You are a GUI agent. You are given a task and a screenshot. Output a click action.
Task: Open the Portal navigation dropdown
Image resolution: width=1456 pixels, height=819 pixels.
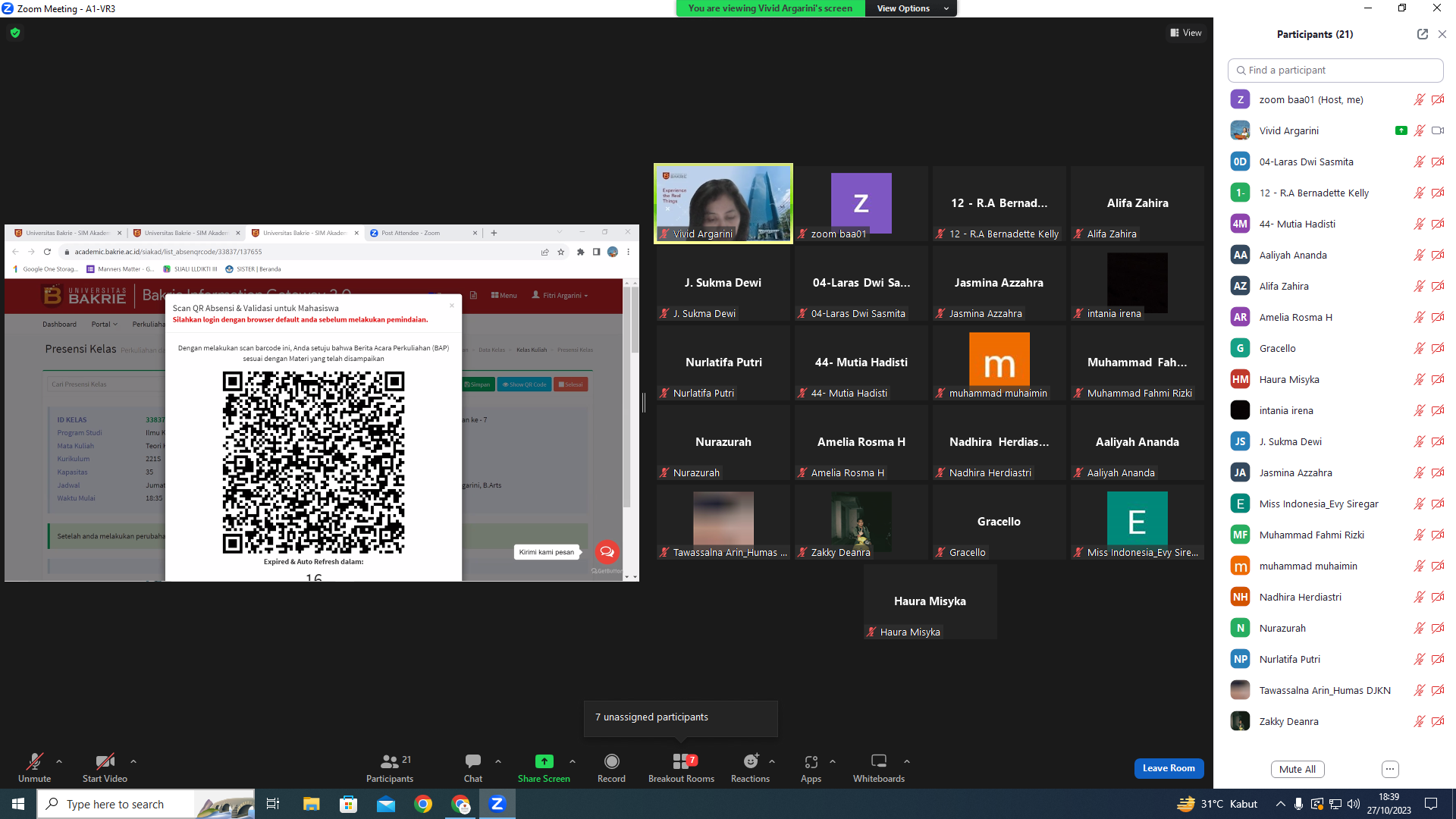tap(105, 325)
